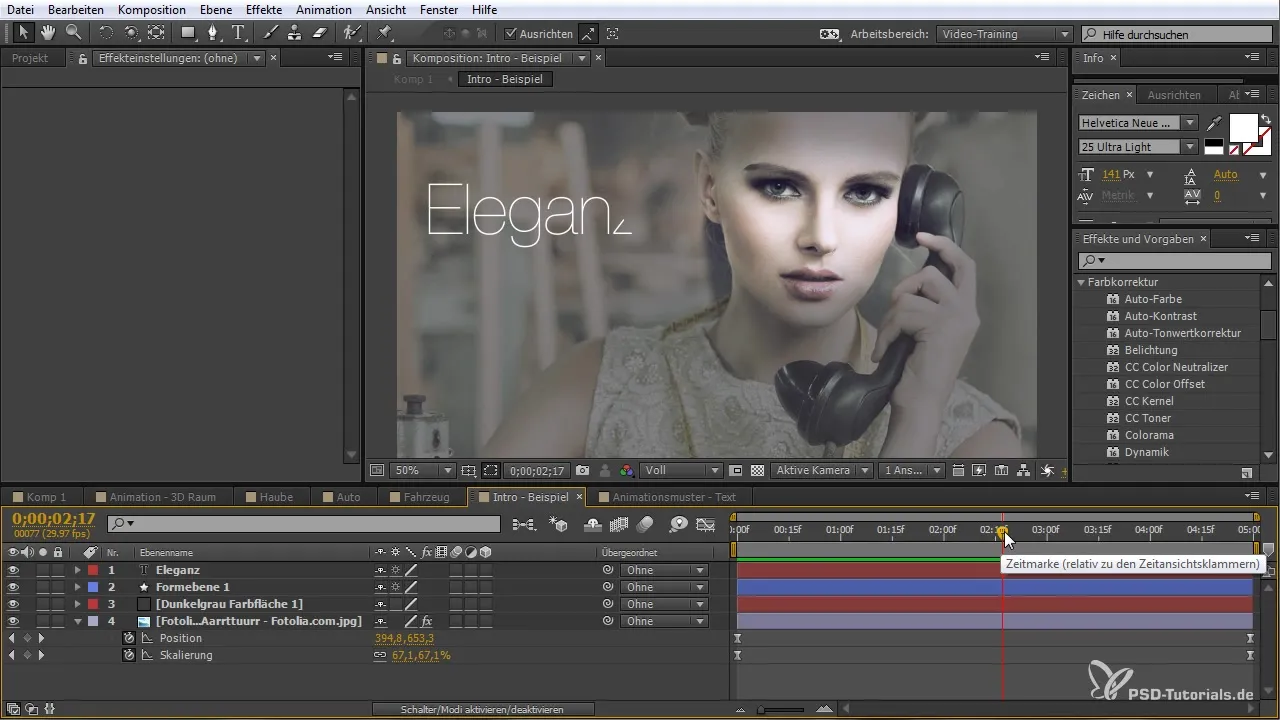
Task: Enable motion blur for timeline layers
Action: click(x=645, y=524)
